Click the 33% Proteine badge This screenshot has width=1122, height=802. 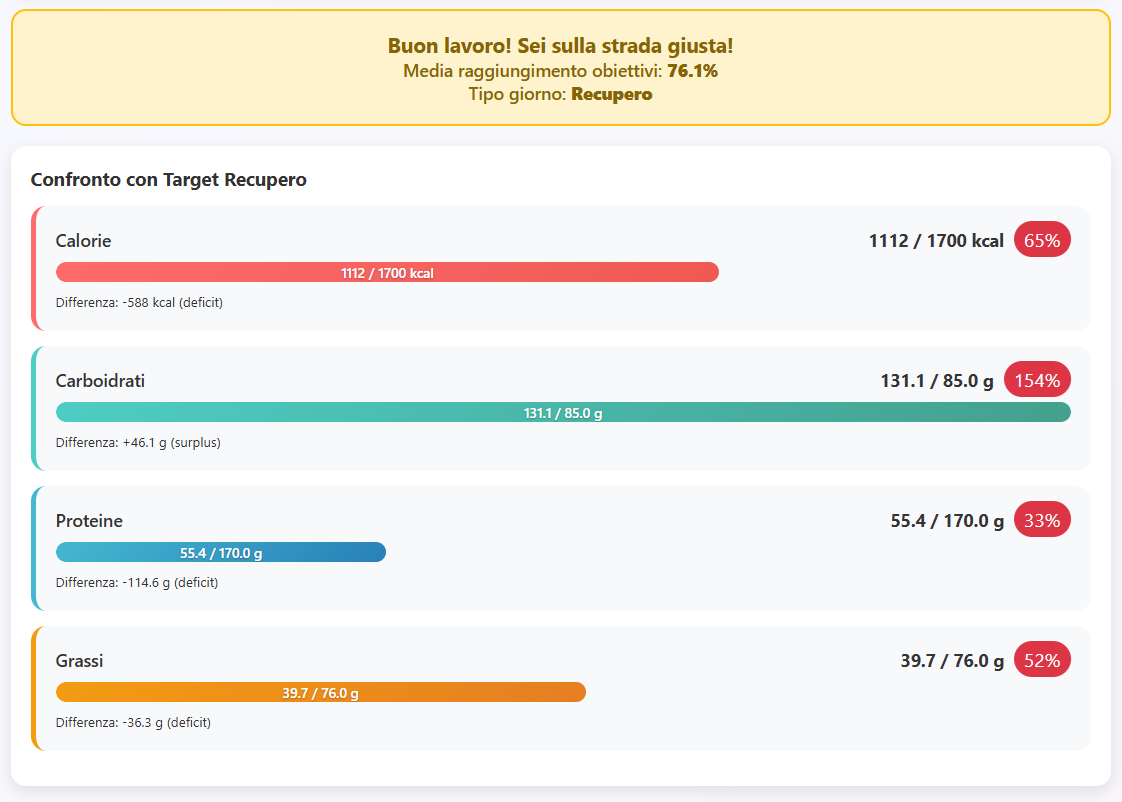pos(1042,520)
